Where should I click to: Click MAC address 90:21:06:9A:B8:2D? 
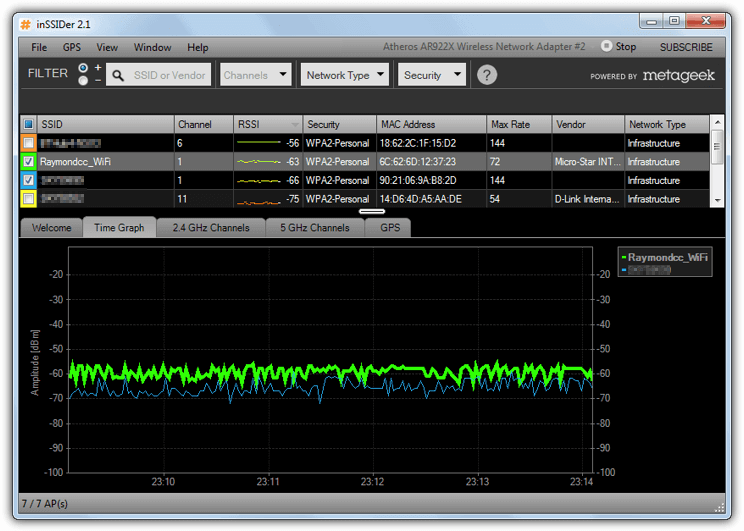(418, 180)
